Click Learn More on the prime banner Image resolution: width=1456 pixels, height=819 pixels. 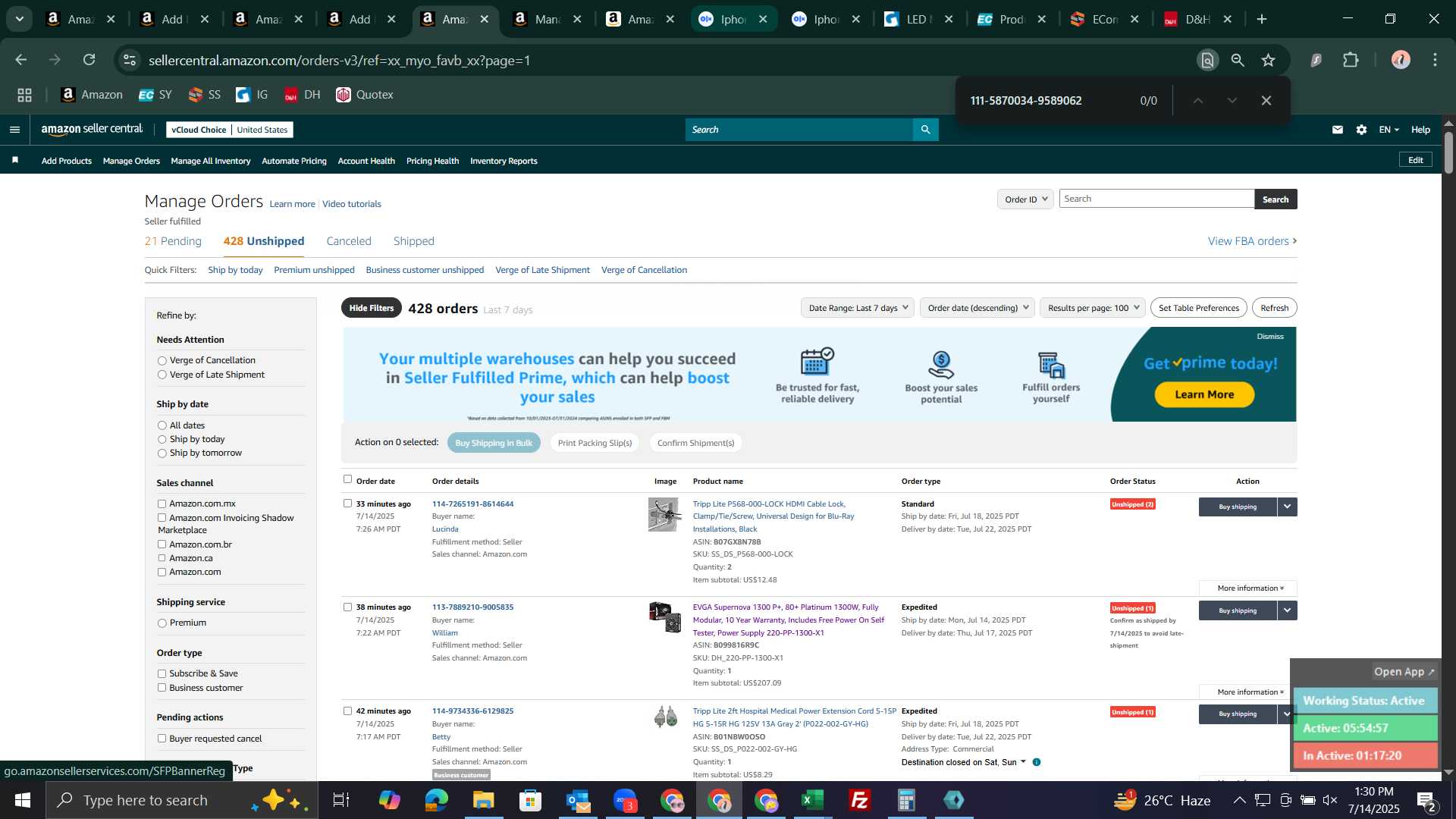(x=1204, y=394)
